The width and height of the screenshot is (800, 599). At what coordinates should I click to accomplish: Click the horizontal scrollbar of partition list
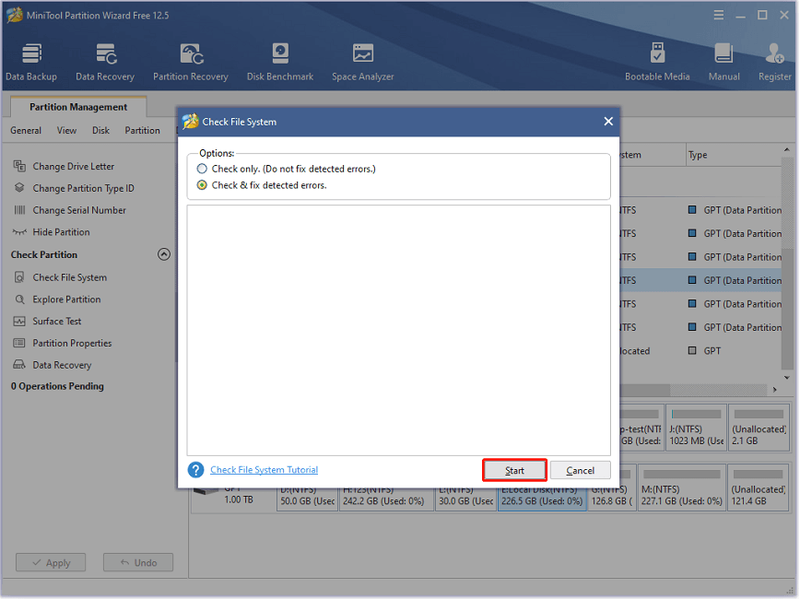(x=694, y=390)
